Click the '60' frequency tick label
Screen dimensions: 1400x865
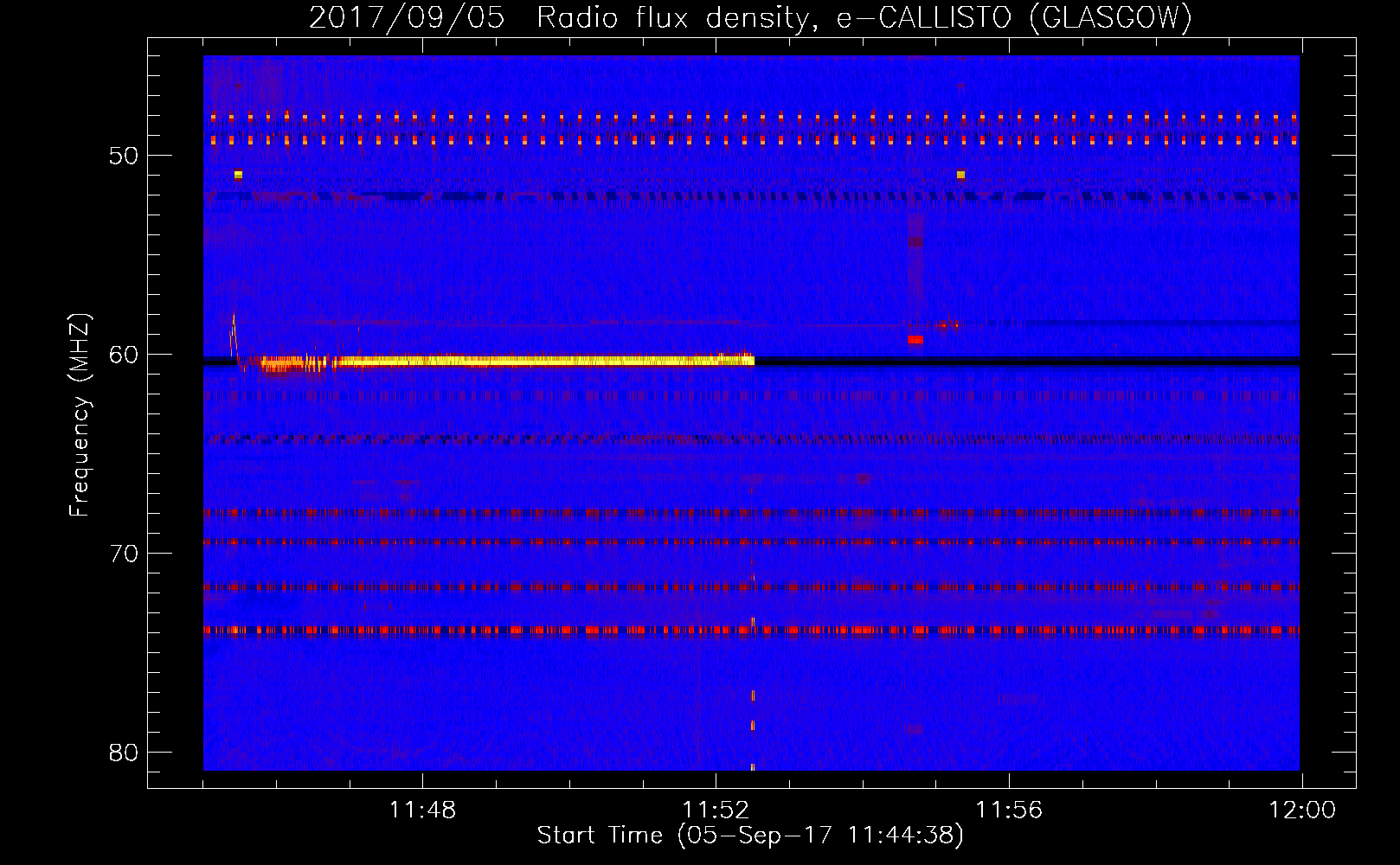(x=124, y=355)
